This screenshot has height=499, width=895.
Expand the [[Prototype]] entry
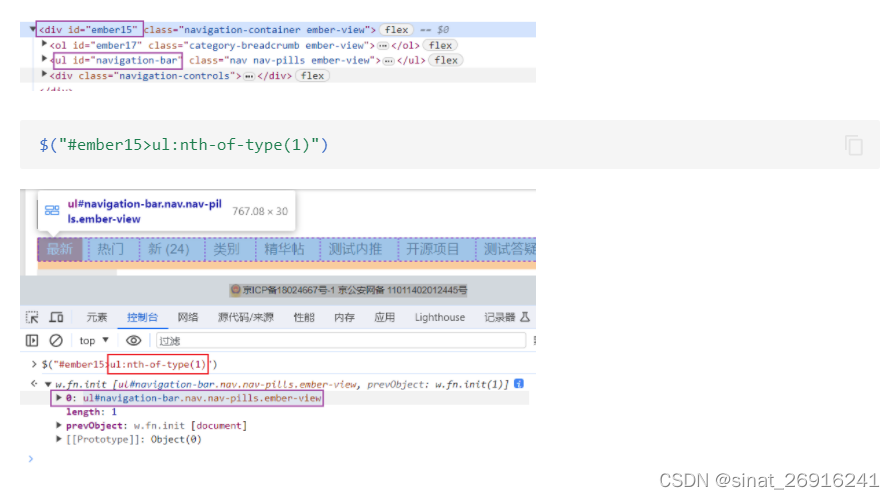[59, 438]
